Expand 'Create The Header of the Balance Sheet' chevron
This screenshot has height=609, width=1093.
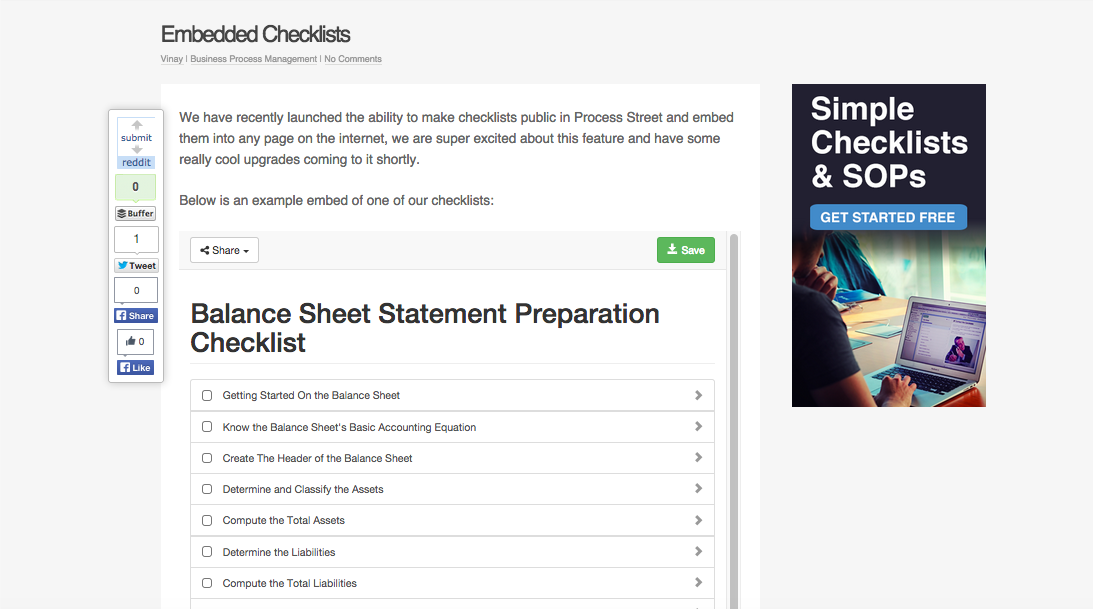(698, 458)
